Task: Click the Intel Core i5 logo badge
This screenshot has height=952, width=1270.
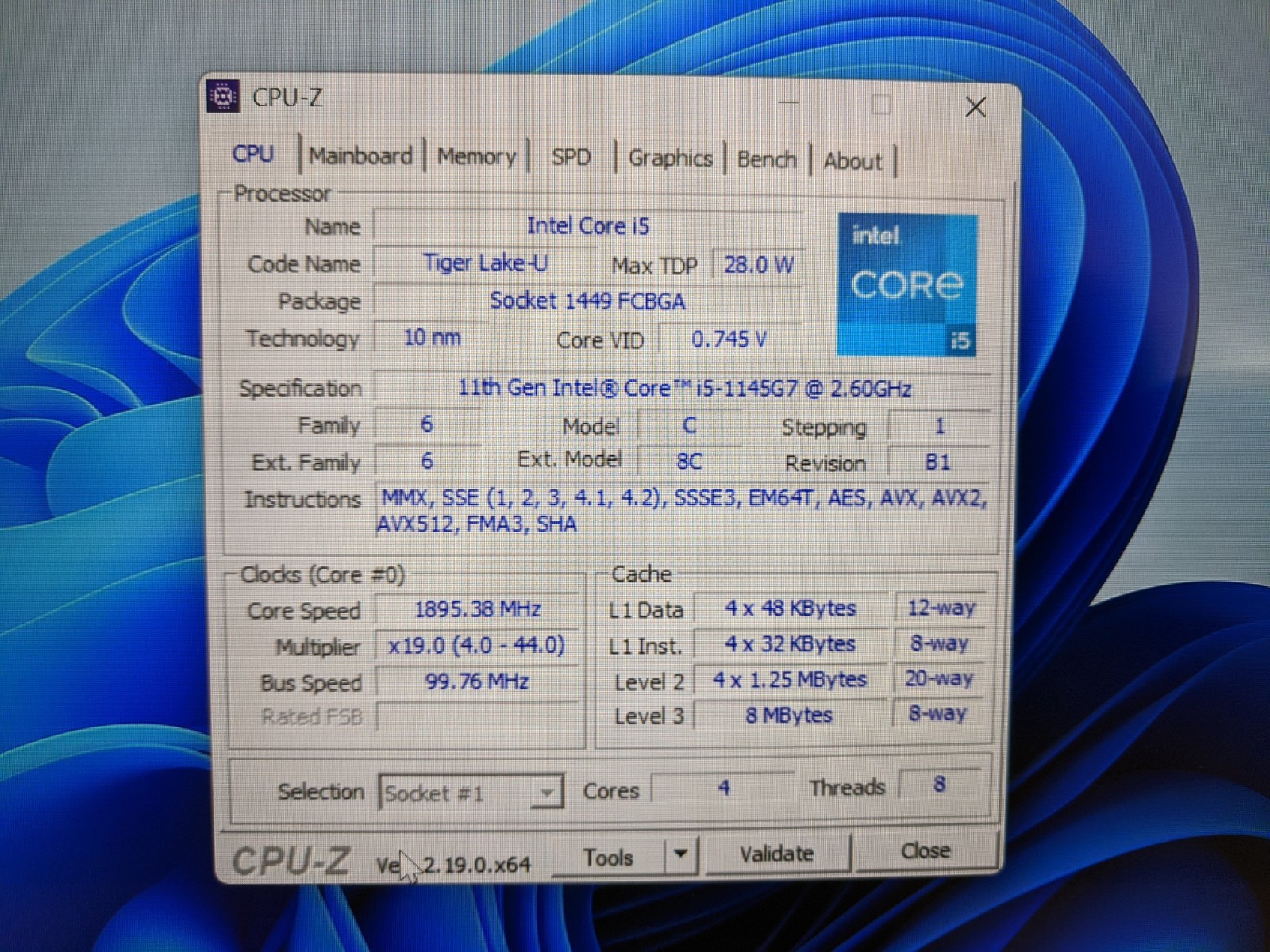Action: (x=907, y=284)
